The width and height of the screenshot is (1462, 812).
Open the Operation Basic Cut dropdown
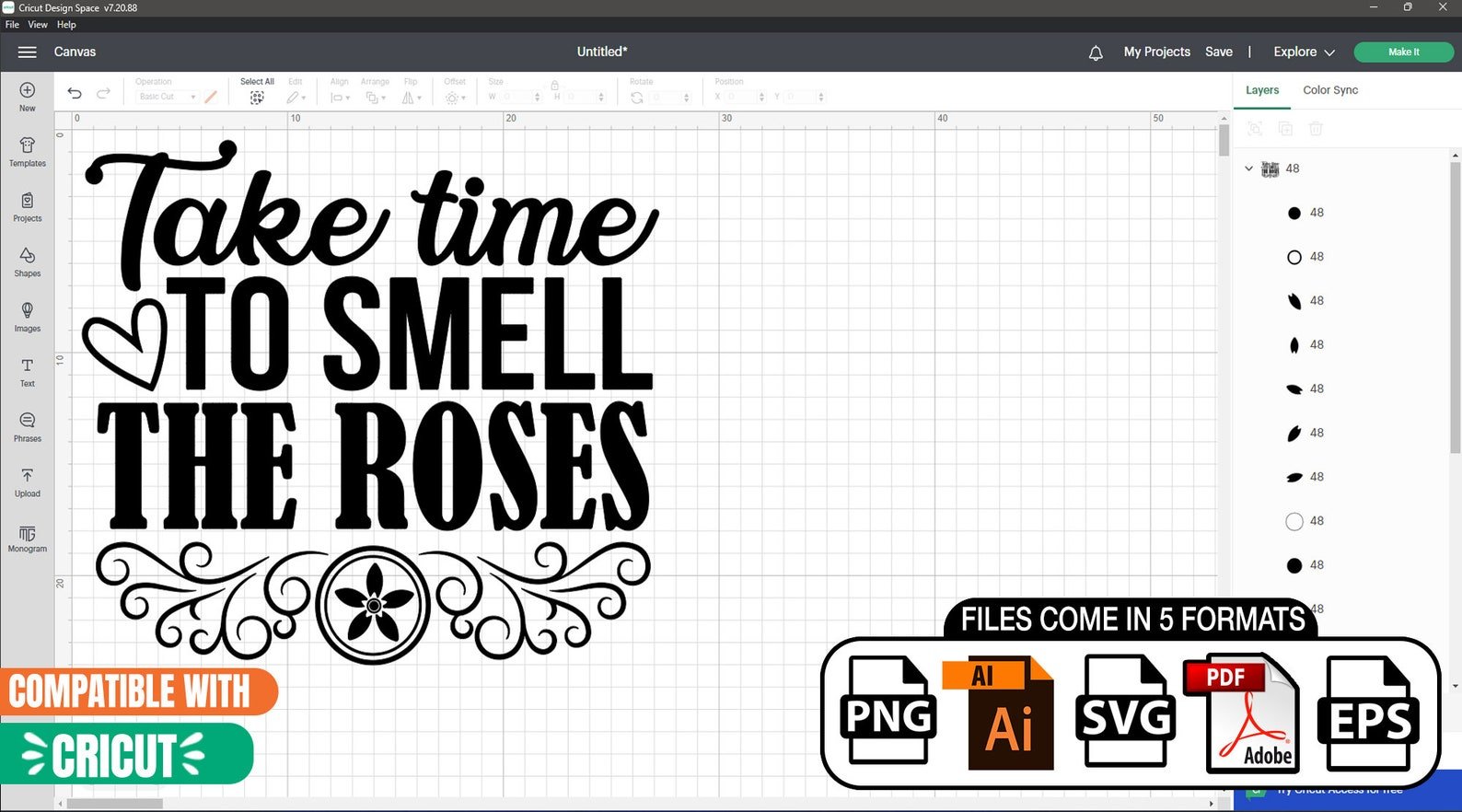[167, 97]
